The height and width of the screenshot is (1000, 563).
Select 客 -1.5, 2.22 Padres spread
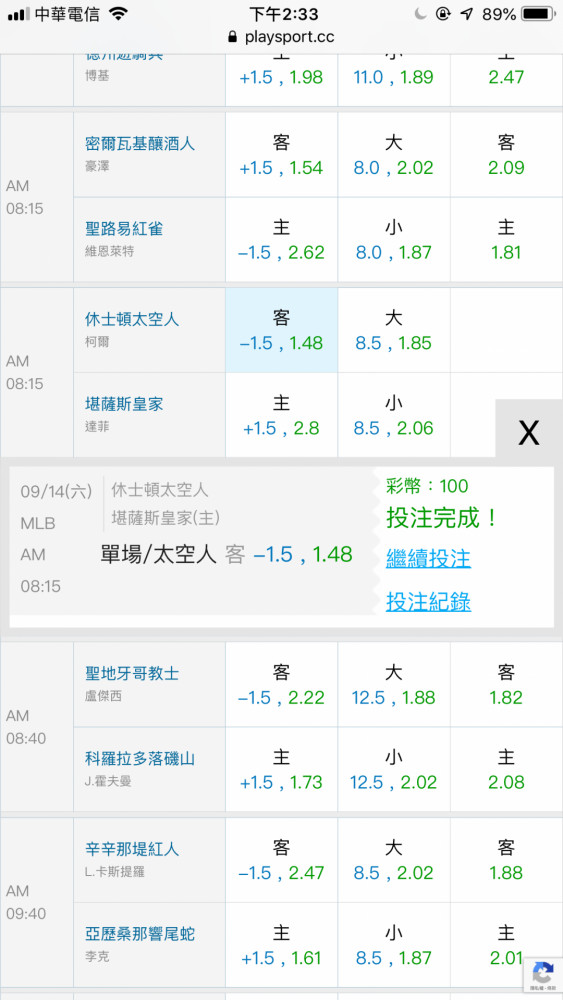click(281, 684)
